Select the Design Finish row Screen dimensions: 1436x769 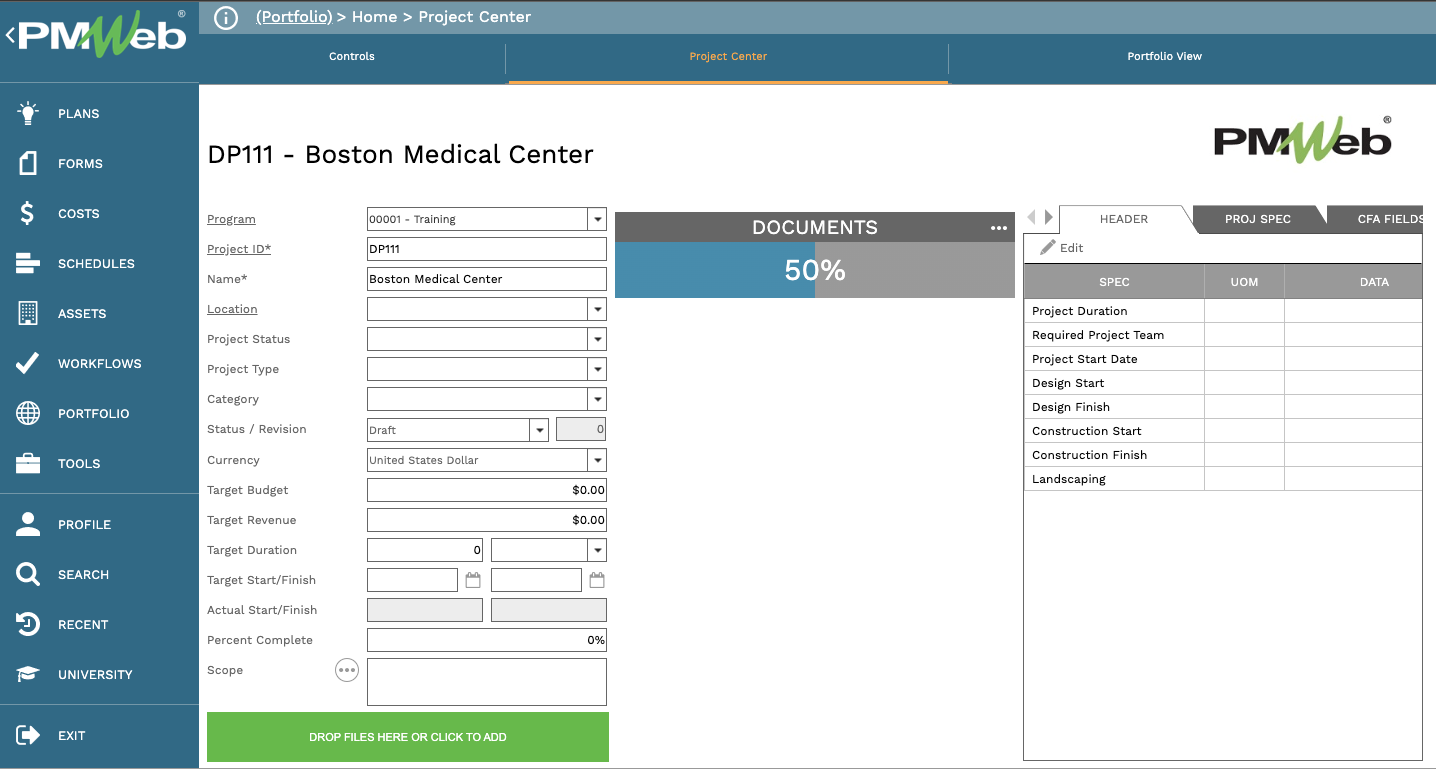[1223, 407]
